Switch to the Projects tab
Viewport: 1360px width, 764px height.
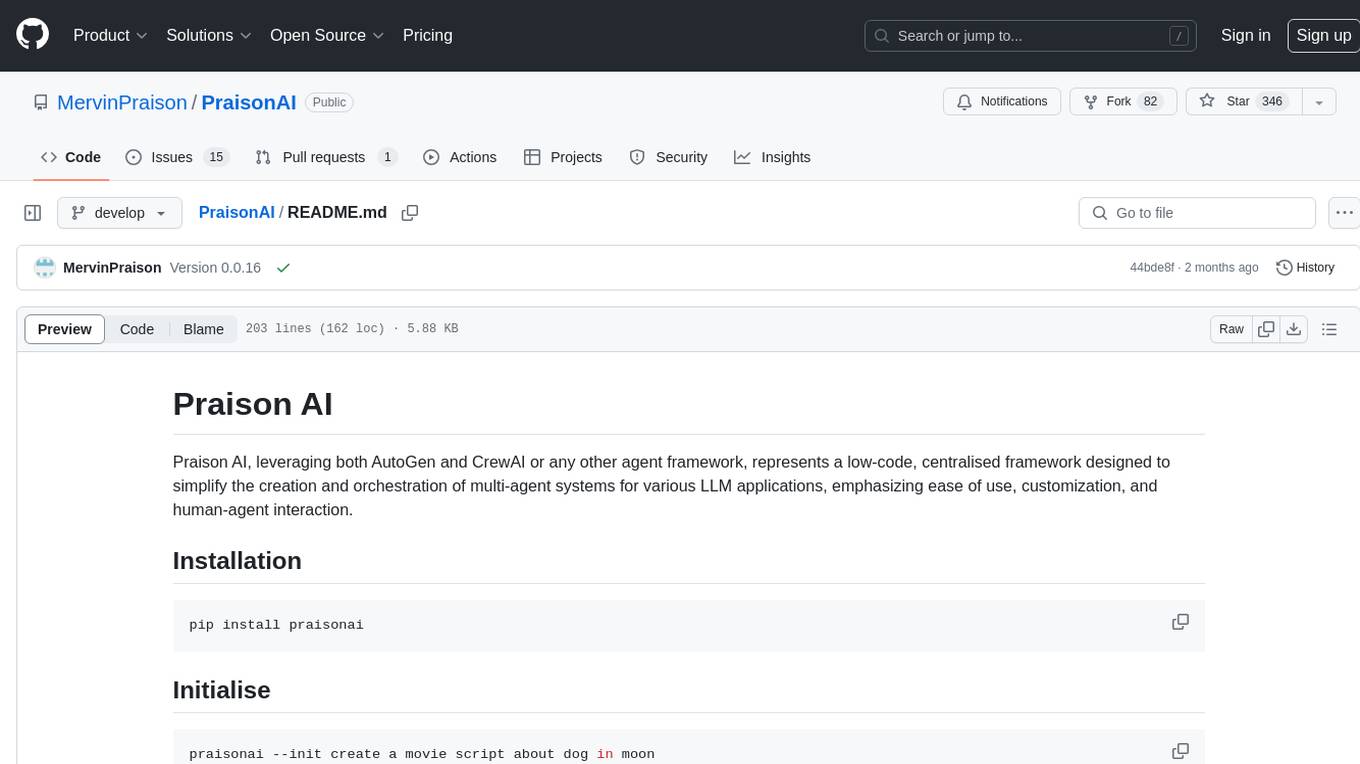pyautogui.click(x=563, y=157)
